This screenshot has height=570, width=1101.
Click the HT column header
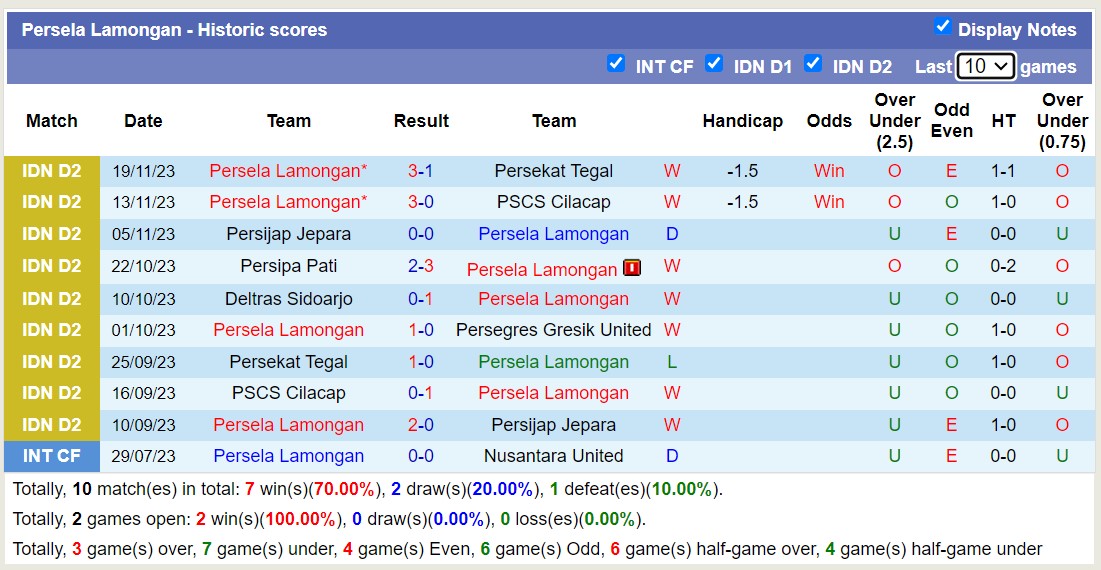1003,121
